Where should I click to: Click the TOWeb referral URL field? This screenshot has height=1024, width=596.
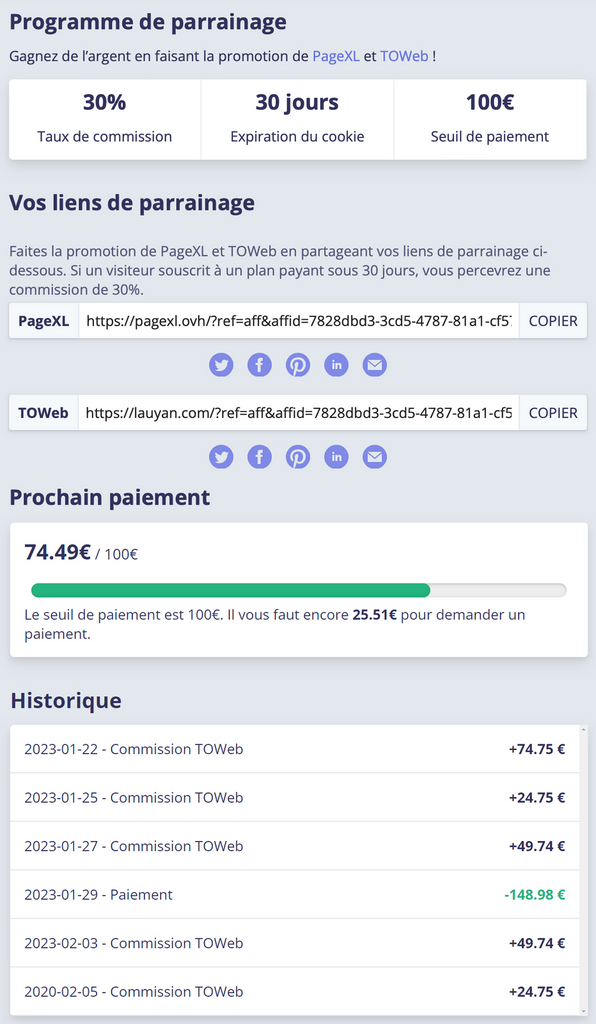pos(299,413)
